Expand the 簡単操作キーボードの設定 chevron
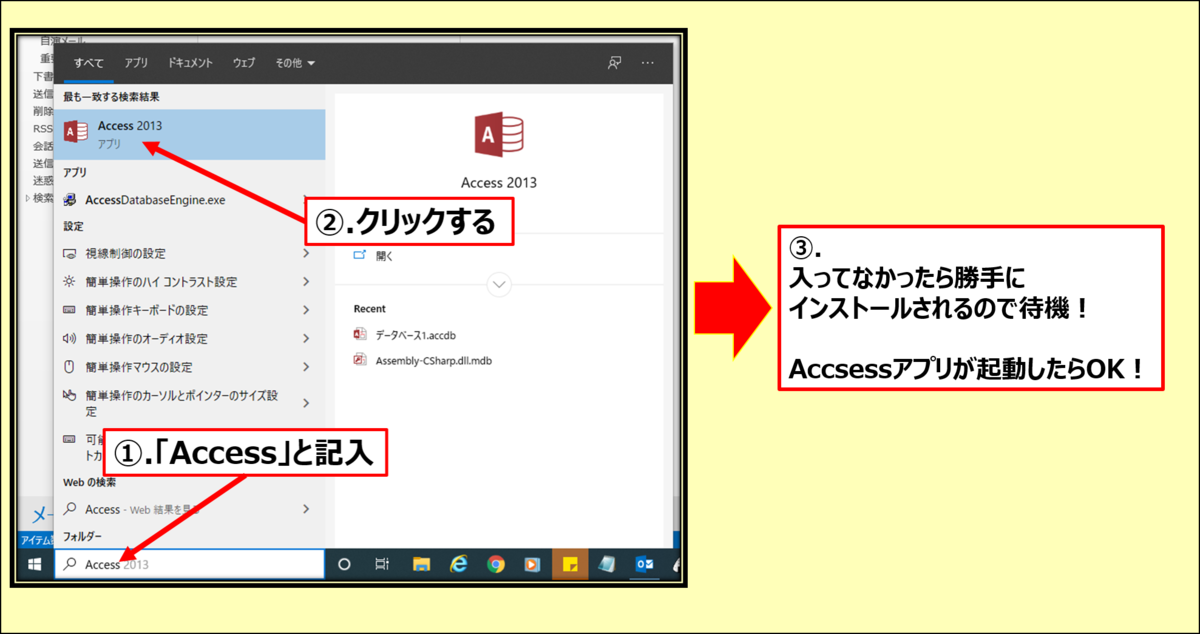 coord(306,310)
